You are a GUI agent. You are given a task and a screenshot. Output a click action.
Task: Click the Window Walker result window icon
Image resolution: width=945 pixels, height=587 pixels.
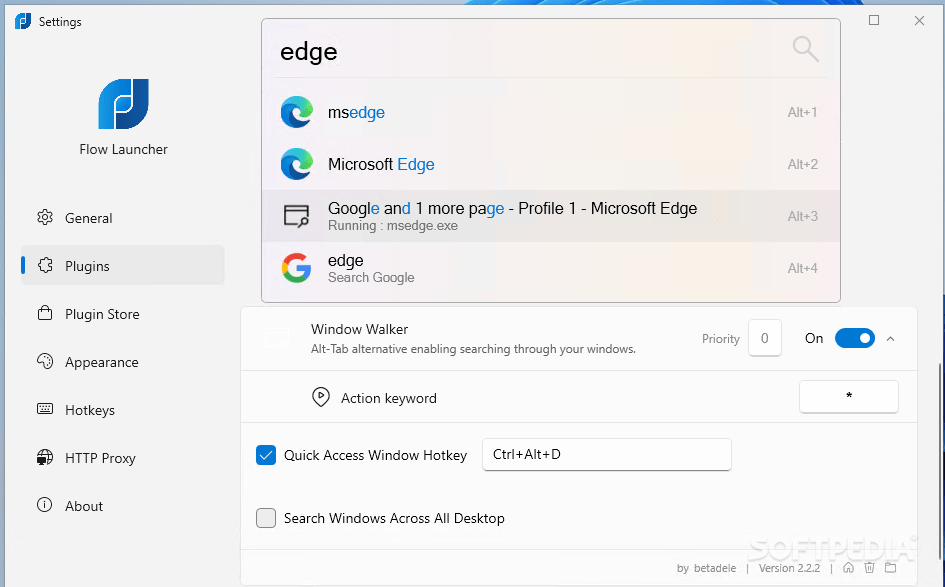click(297, 216)
